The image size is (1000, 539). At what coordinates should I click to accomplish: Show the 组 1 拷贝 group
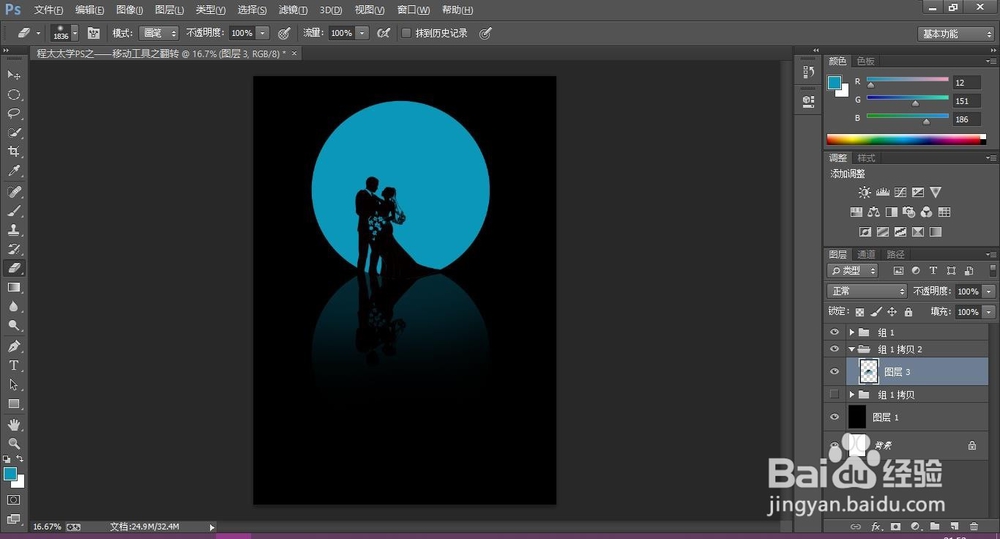point(834,394)
